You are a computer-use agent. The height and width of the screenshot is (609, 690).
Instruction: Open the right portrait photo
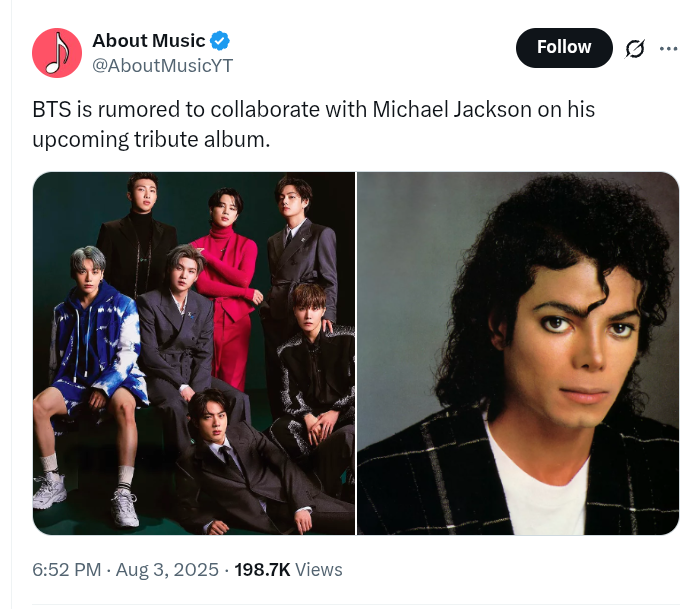(518, 353)
